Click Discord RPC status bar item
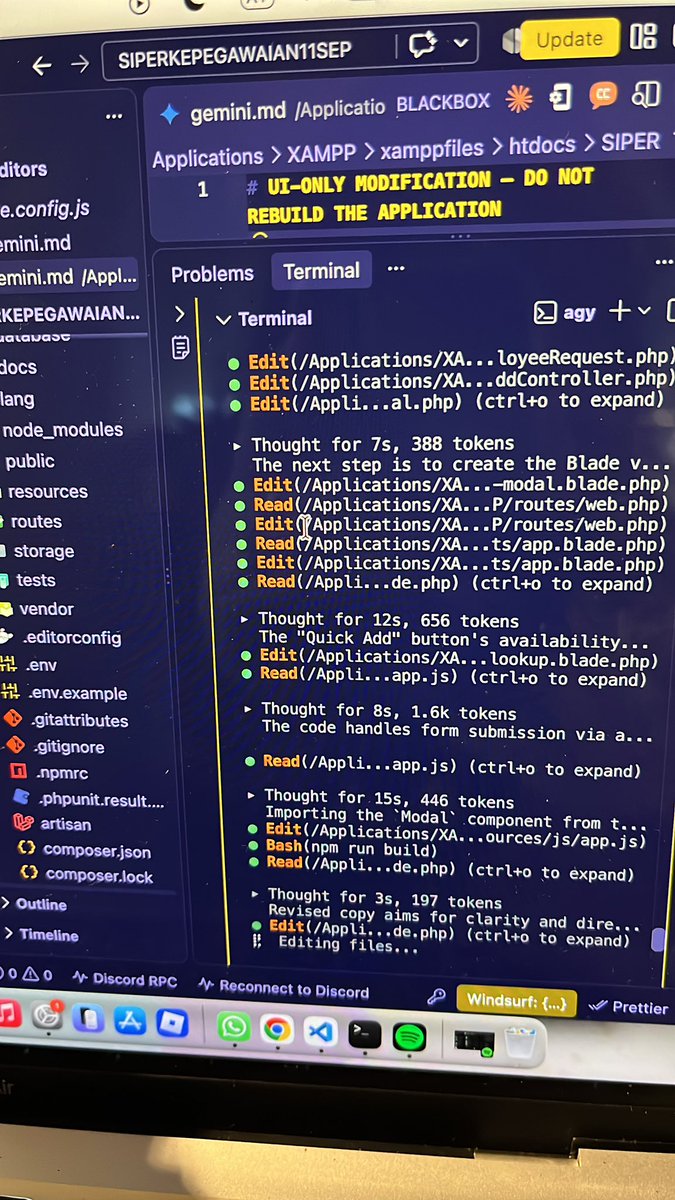675x1200 pixels. [123, 981]
